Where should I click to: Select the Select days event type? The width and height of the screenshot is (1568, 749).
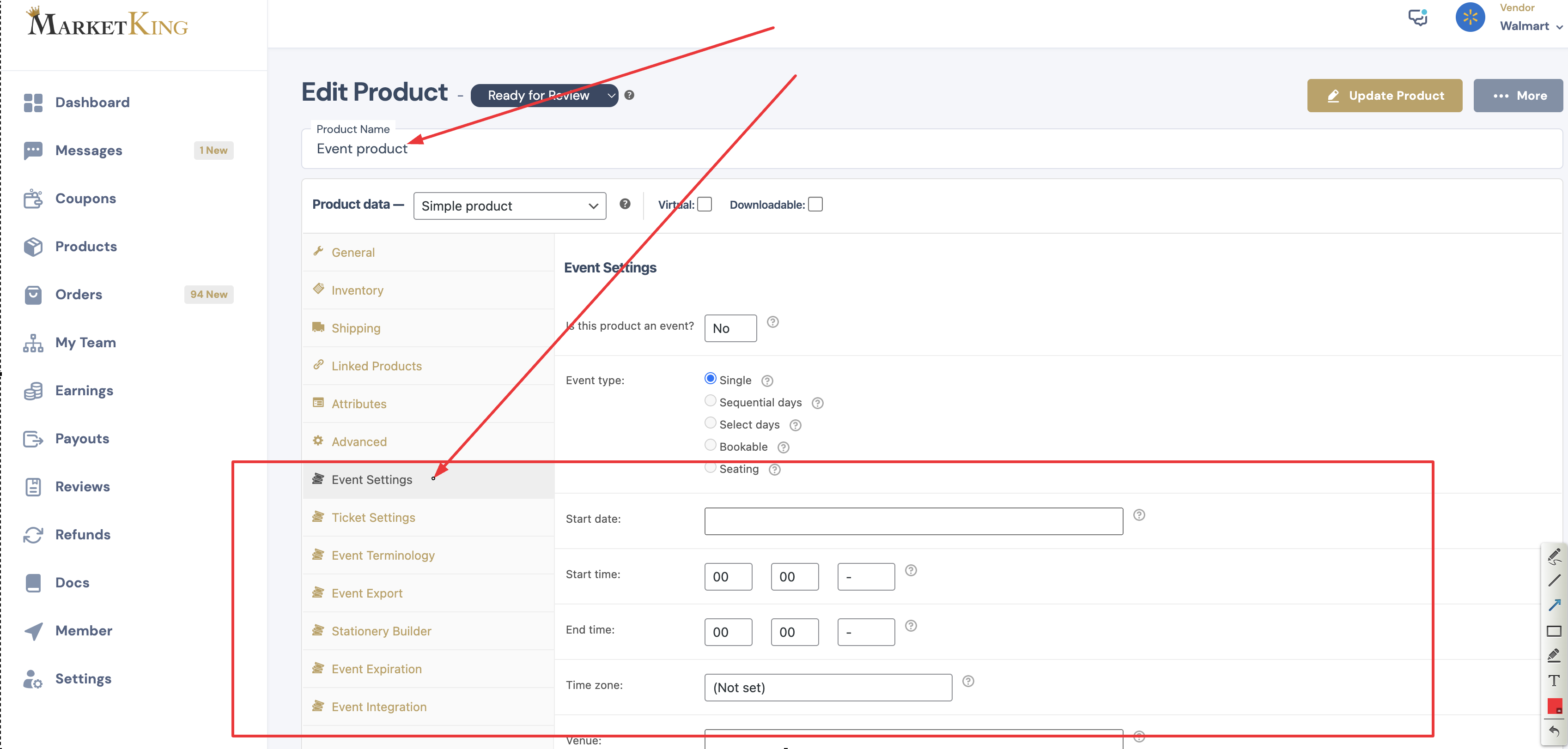click(x=710, y=423)
